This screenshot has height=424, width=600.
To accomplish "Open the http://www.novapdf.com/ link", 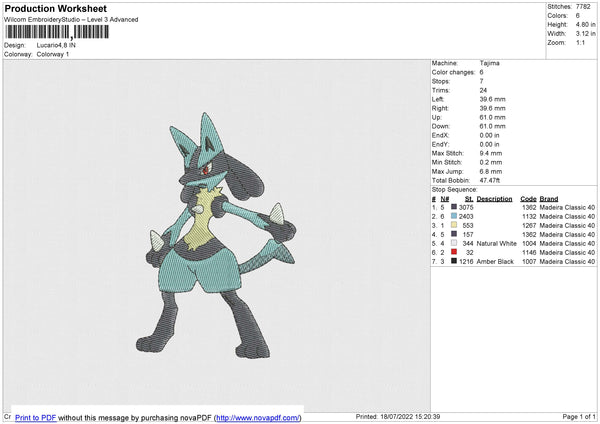I will (258, 417).
